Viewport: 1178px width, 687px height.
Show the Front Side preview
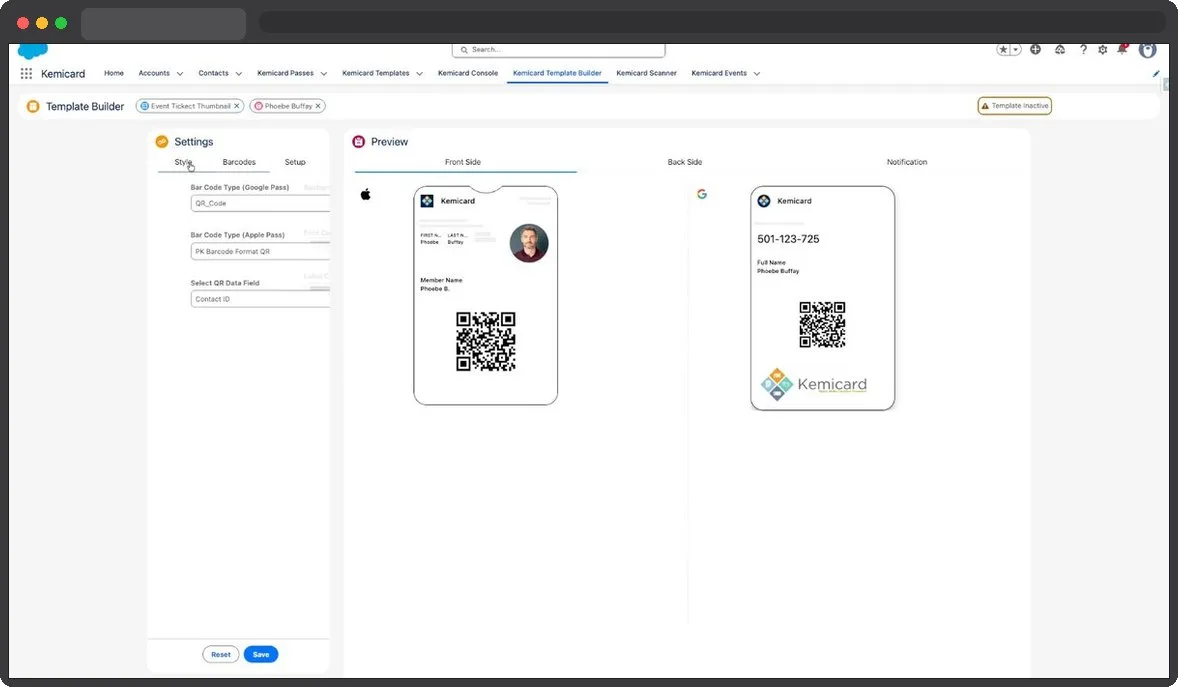pyautogui.click(x=463, y=162)
